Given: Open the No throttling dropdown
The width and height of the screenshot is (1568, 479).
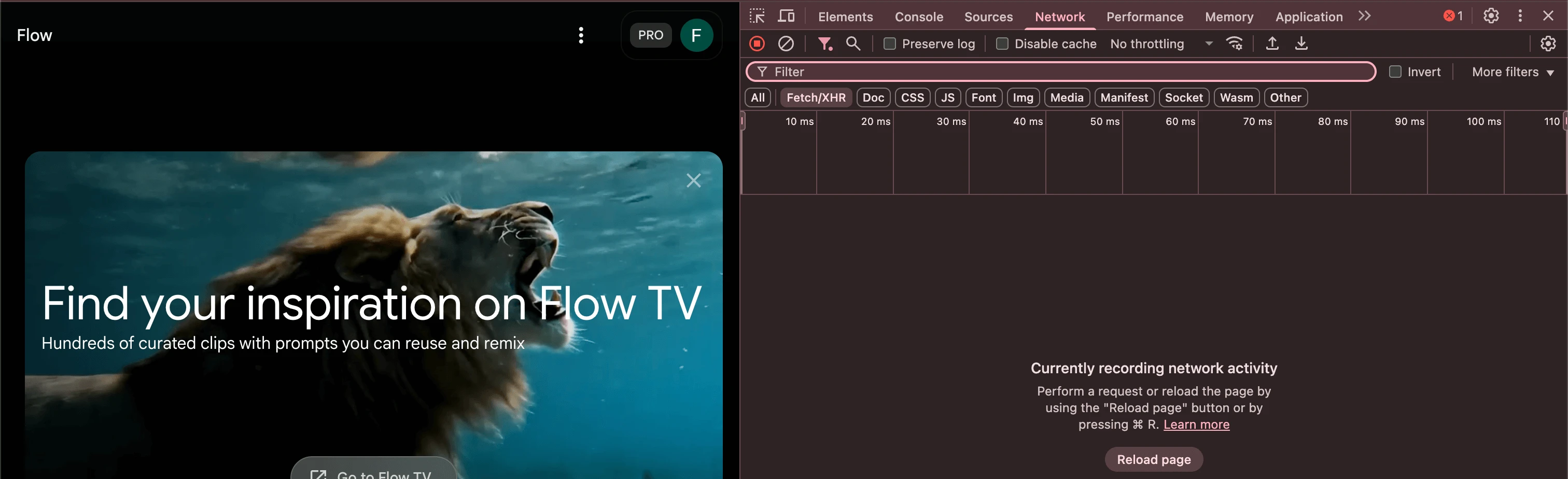Looking at the screenshot, I should 1161,44.
